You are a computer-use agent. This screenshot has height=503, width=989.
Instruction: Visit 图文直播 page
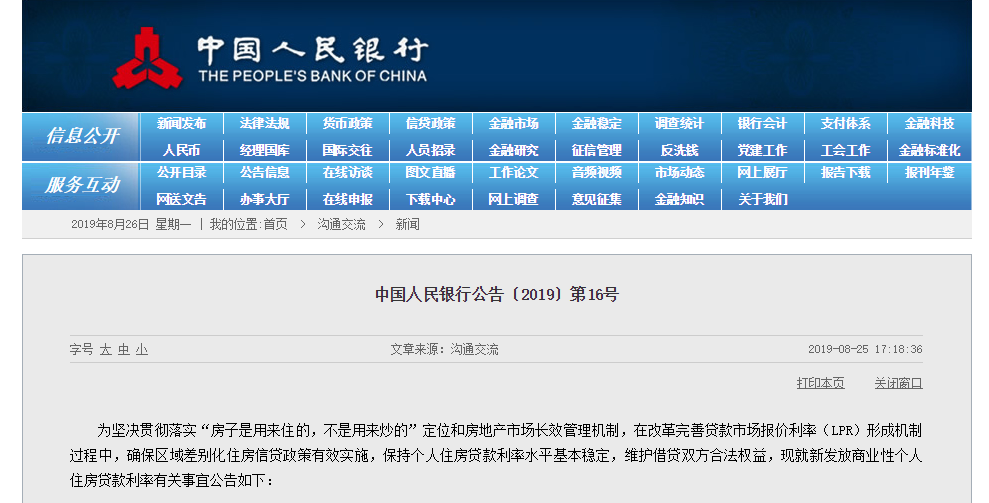[430, 172]
